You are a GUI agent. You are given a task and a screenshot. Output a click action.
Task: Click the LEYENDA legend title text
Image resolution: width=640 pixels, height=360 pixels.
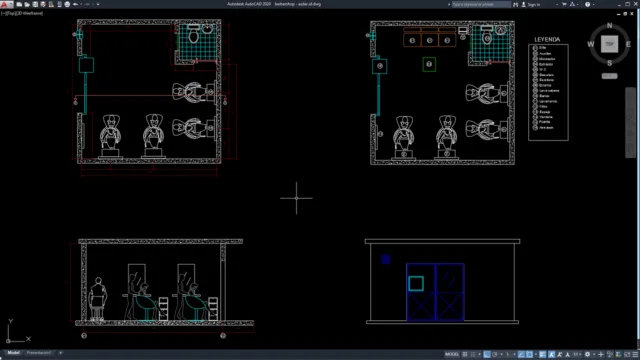pos(547,40)
